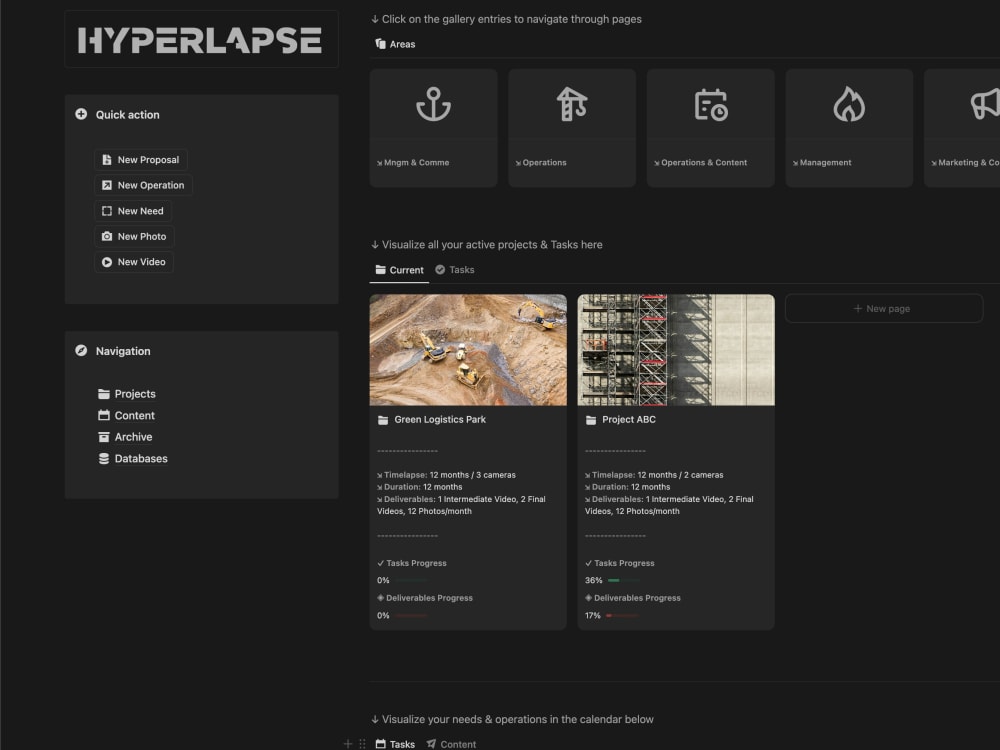Switch to the Current tab
1000x750 pixels.
(x=399, y=270)
